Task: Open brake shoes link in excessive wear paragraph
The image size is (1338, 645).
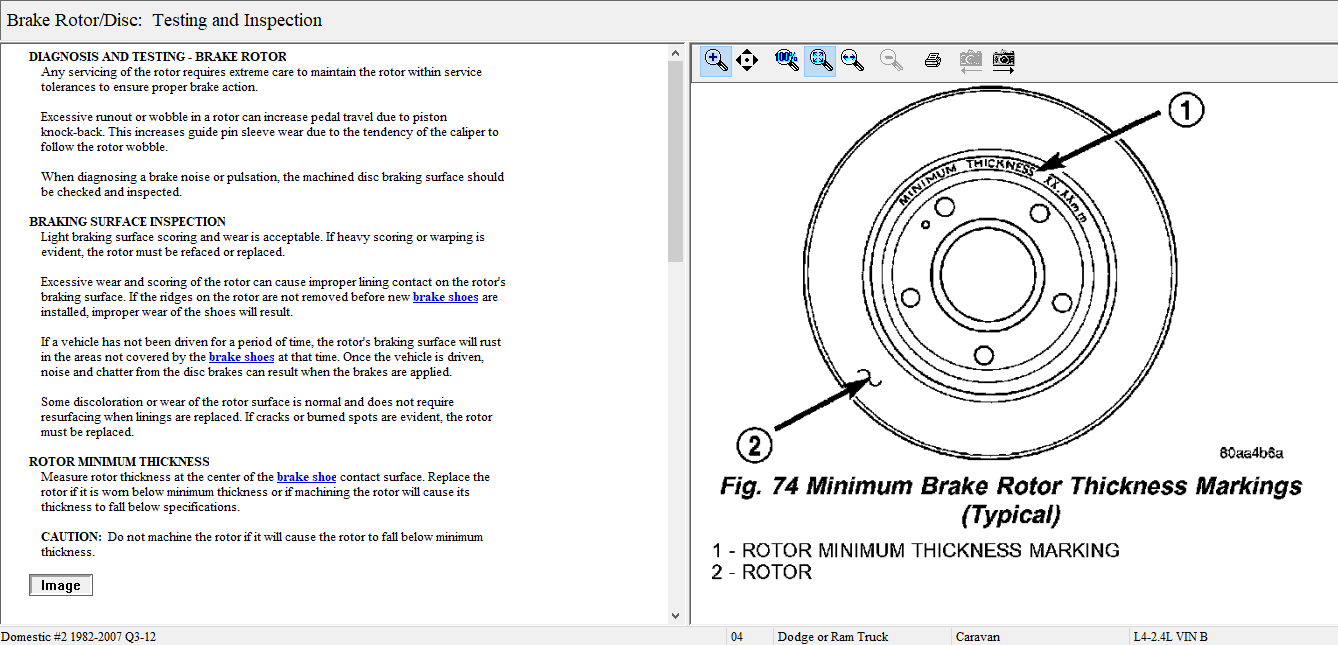Action: (445, 297)
